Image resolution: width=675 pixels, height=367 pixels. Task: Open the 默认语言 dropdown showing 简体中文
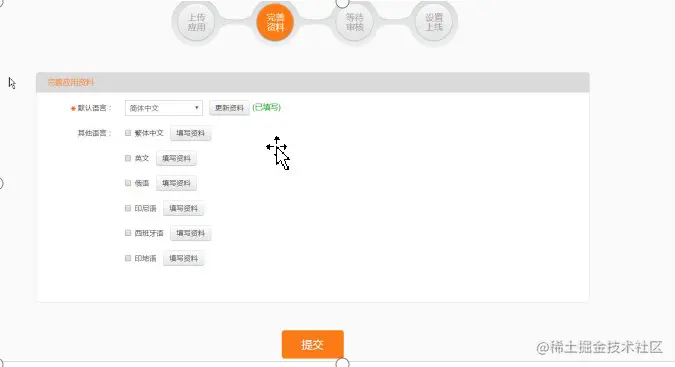[164, 108]
